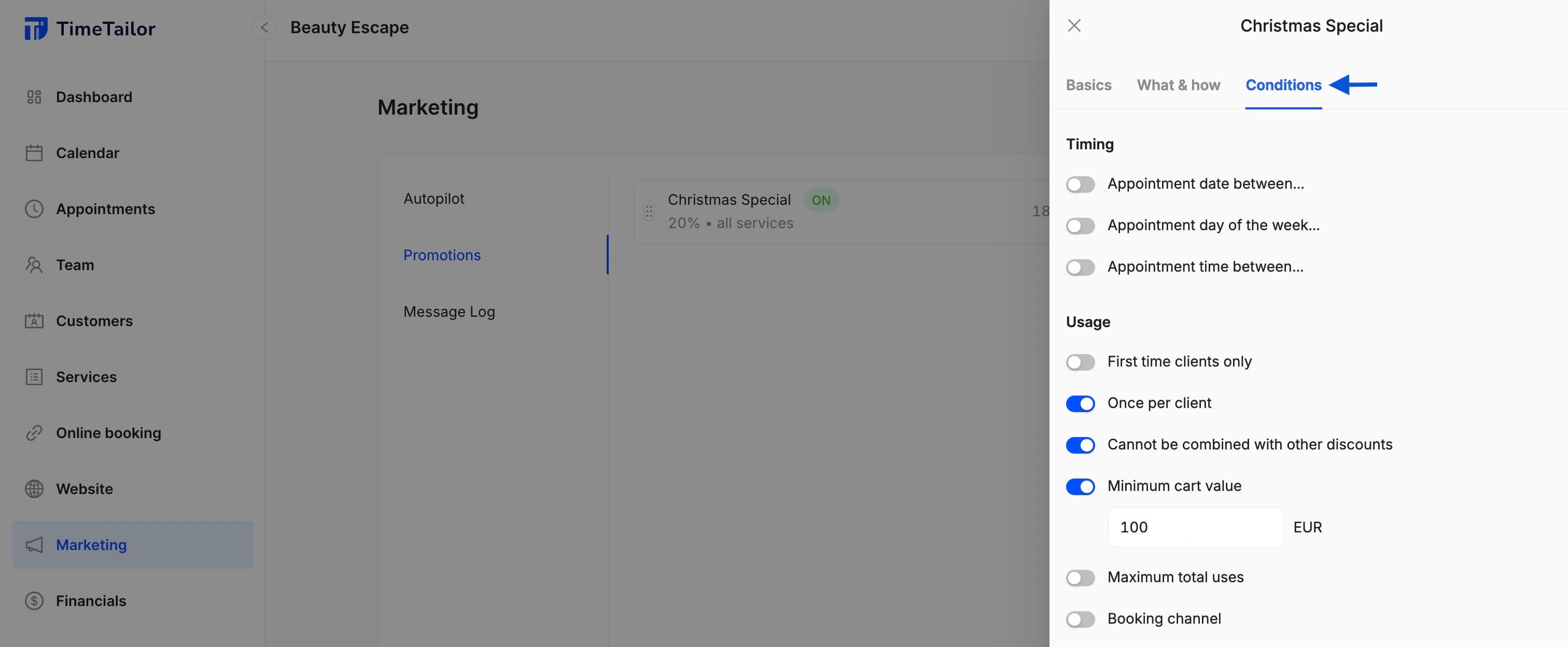Select Autopilot in the Marketing menu

pos(433,199)
